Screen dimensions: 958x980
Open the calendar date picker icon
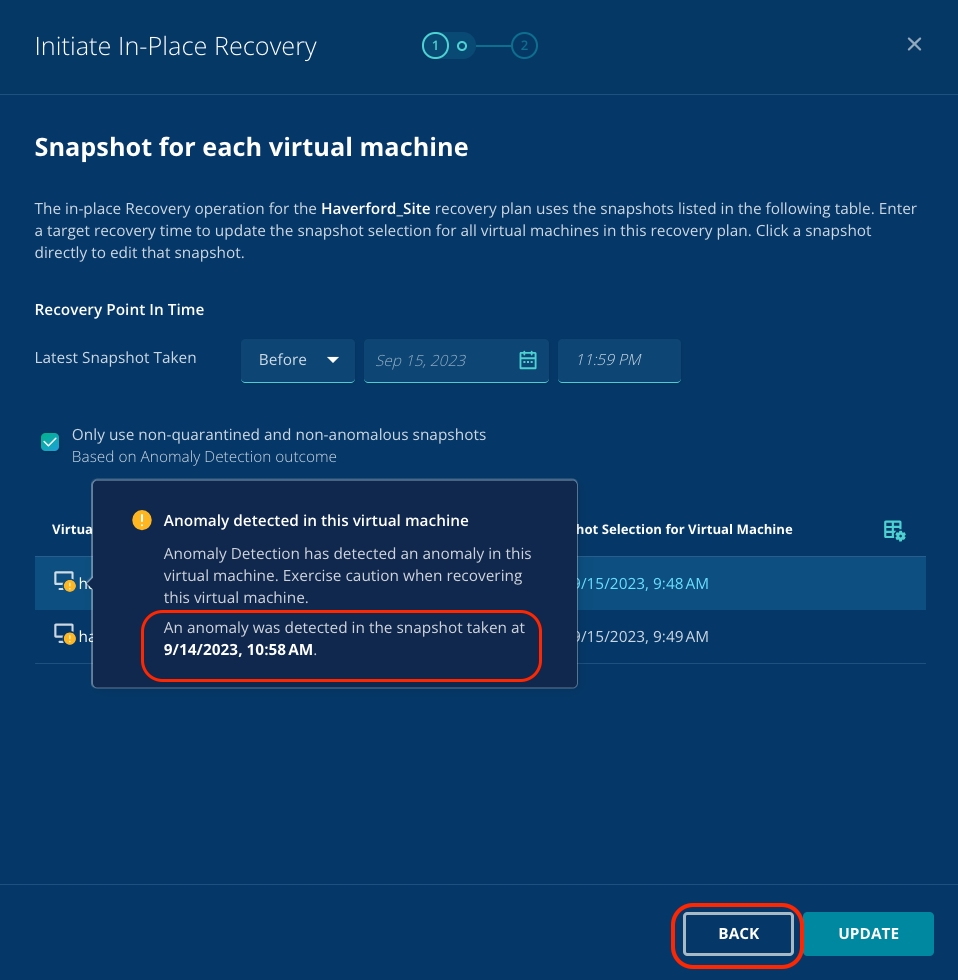click(528, 360)
